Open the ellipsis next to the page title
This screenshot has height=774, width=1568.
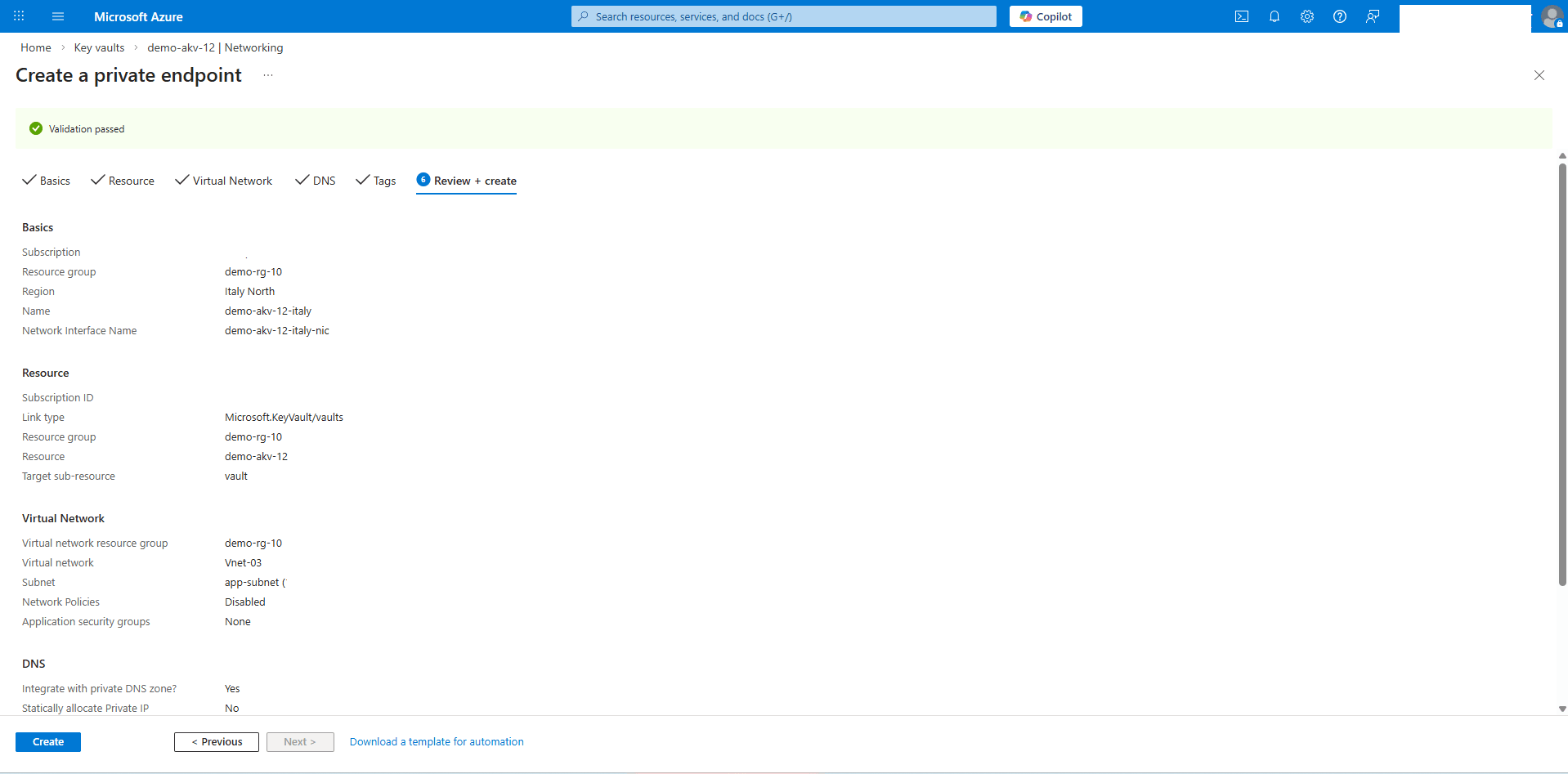pos(267,74)
